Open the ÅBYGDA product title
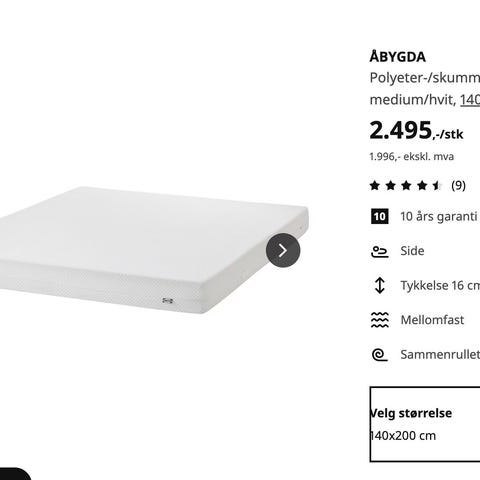This screenshot has width=480, height=480. [398, 57]
